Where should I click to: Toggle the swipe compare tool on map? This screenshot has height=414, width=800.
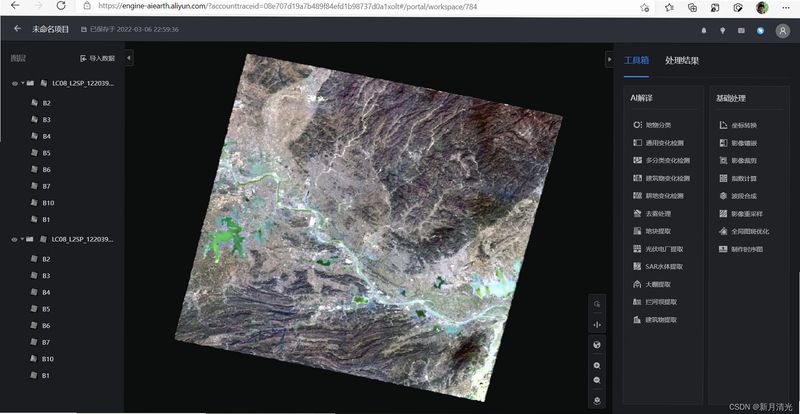point(597,325)
